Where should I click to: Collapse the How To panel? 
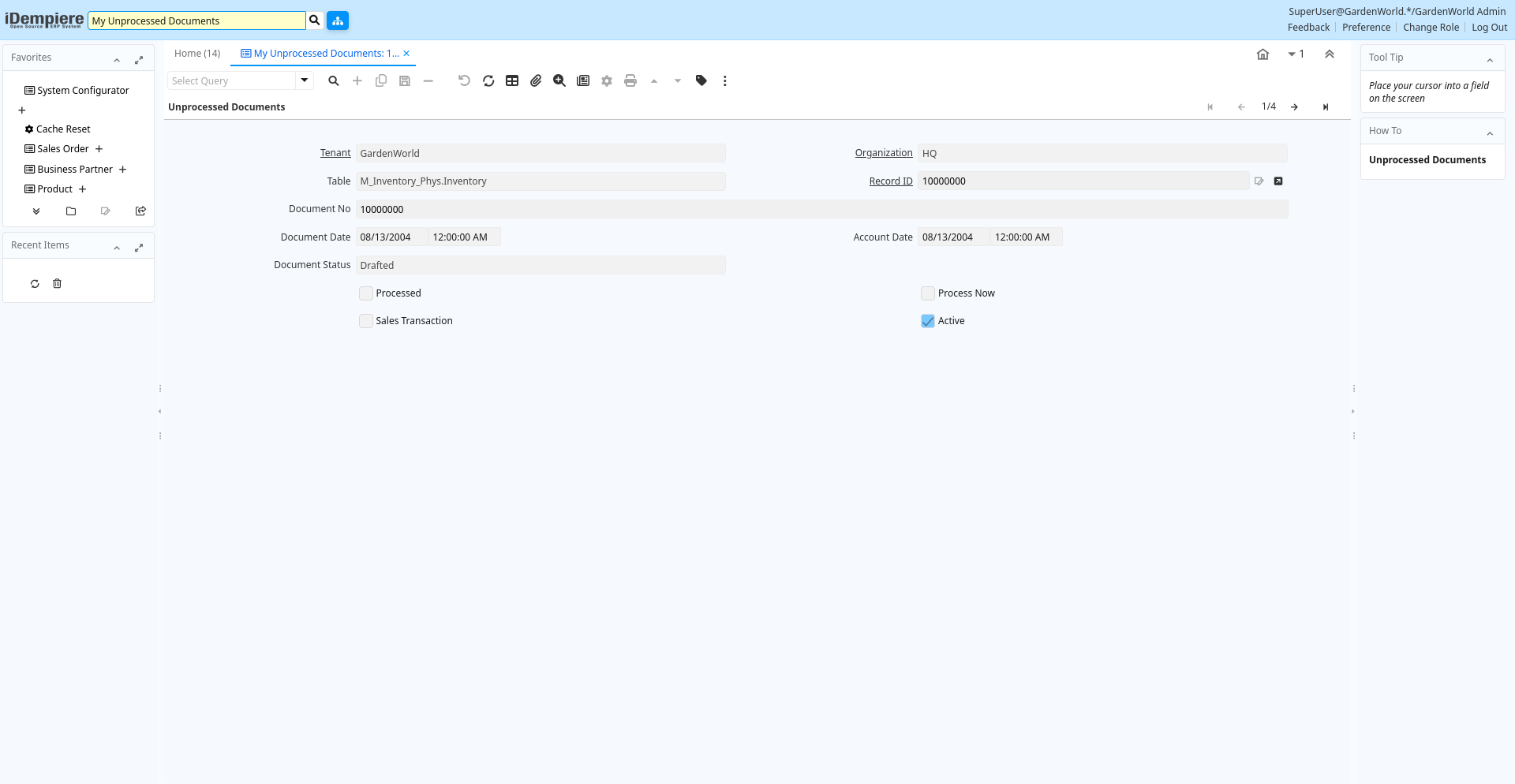click(x=1490, y=133)
